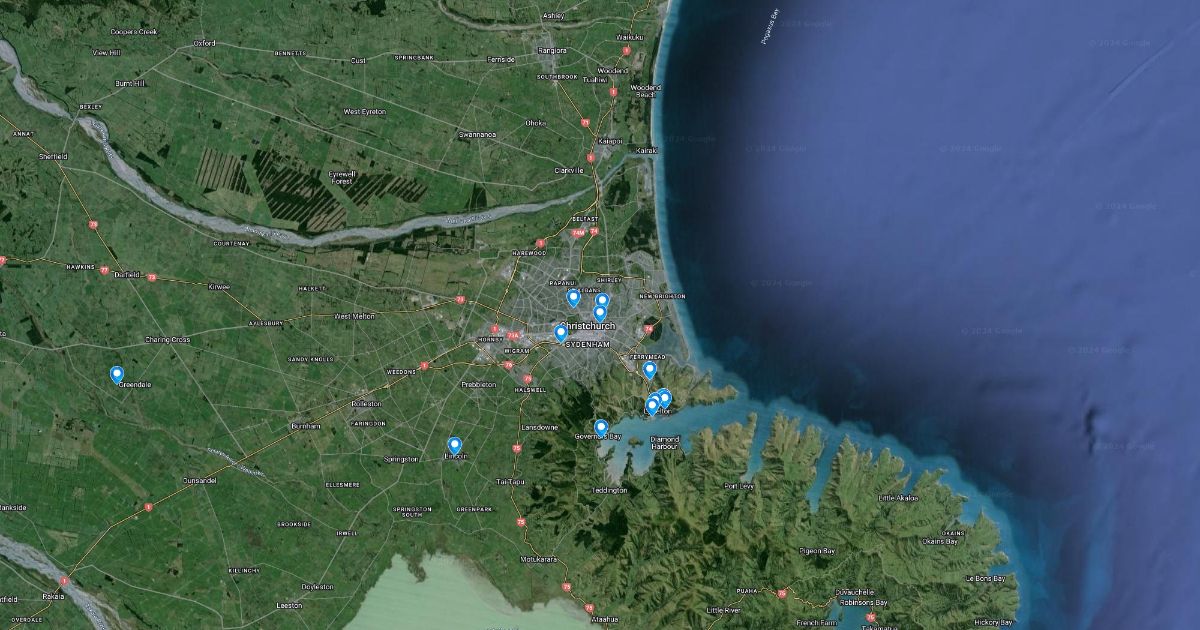Click the Darfield label
This screenshot has width=1200, height=630.
coord(126,274)
